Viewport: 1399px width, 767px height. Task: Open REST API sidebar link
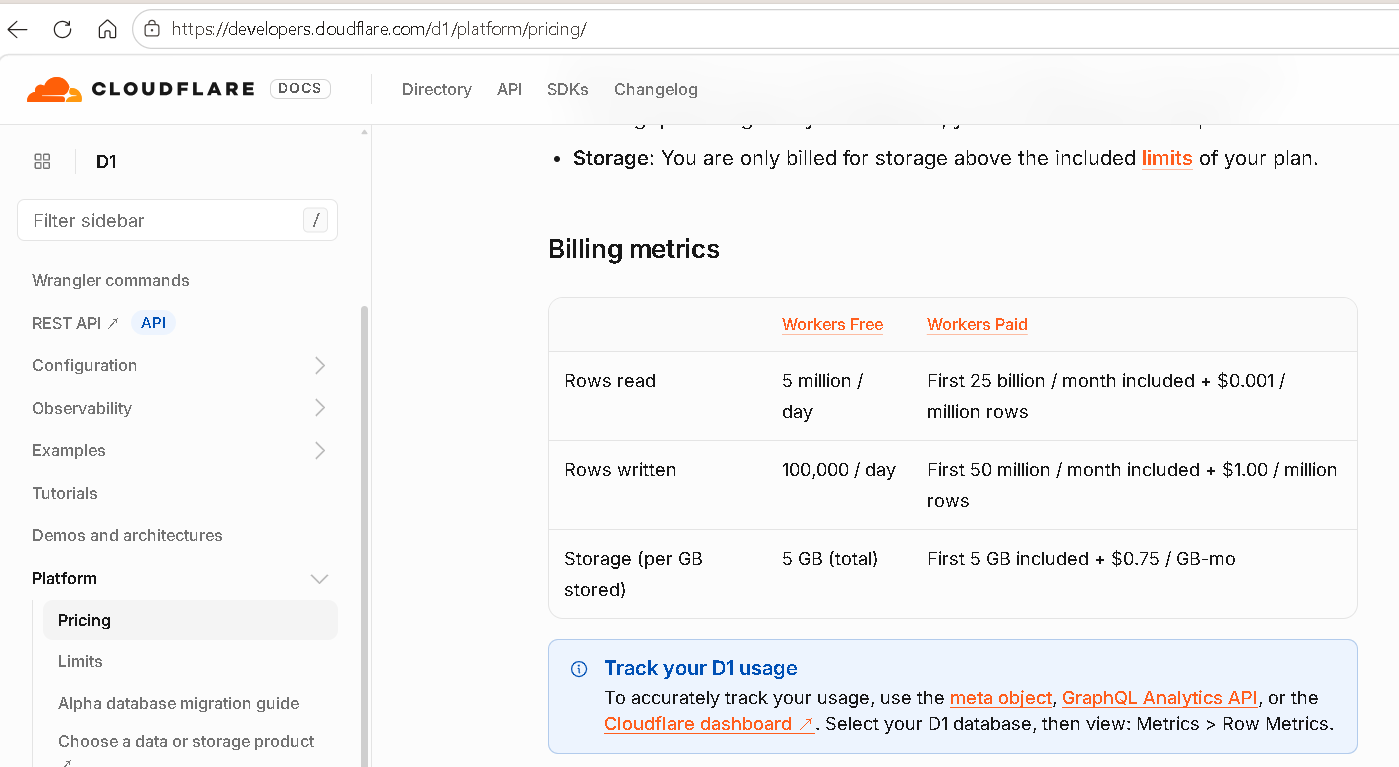(x=75, y=323)
